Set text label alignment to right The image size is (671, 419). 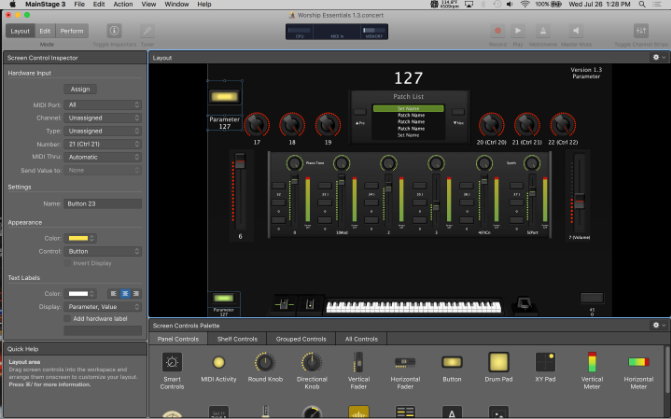pyautogui.click(x=136, y=294)
